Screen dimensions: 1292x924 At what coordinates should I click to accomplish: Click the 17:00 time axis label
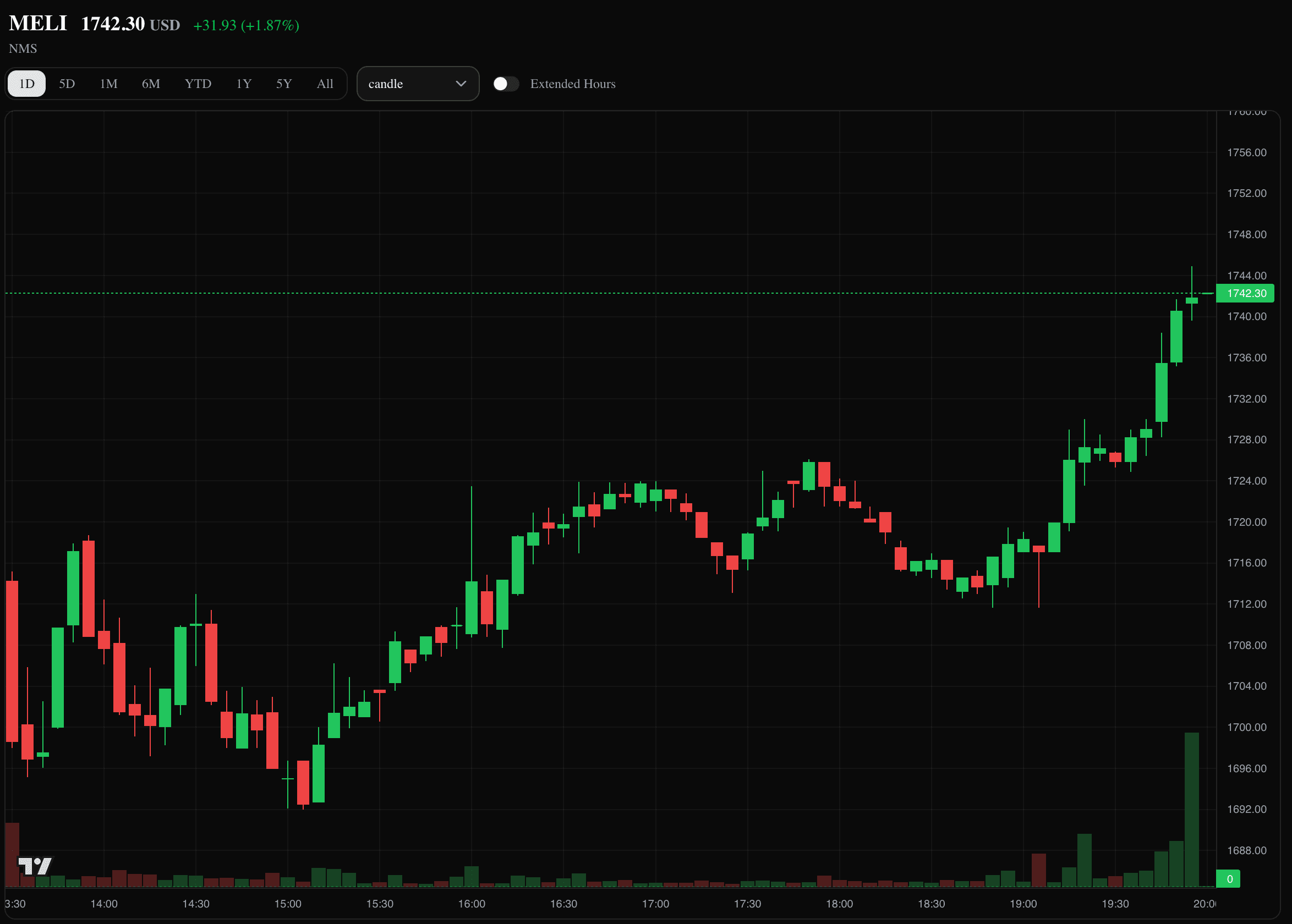pyautogui.click(x=656, y=904)
